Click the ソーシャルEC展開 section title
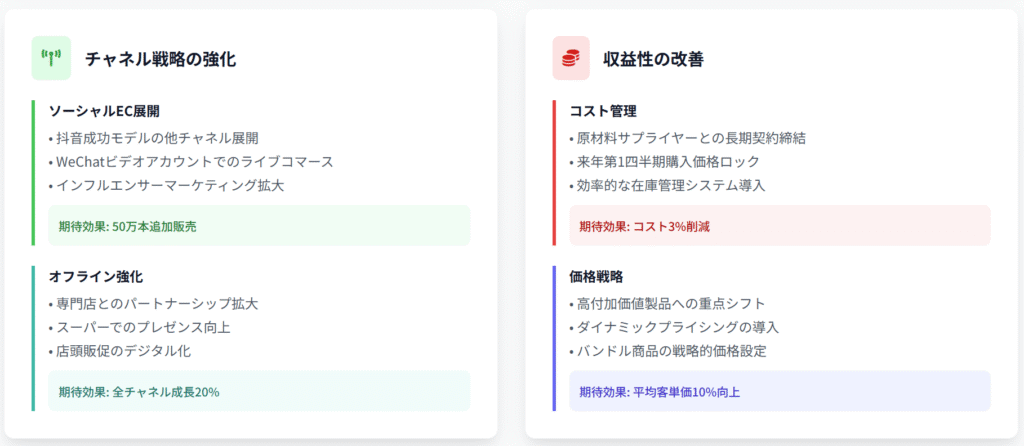Image resolution: width=1024 pixels, height=446 pixels. click(x=104, y=111)
